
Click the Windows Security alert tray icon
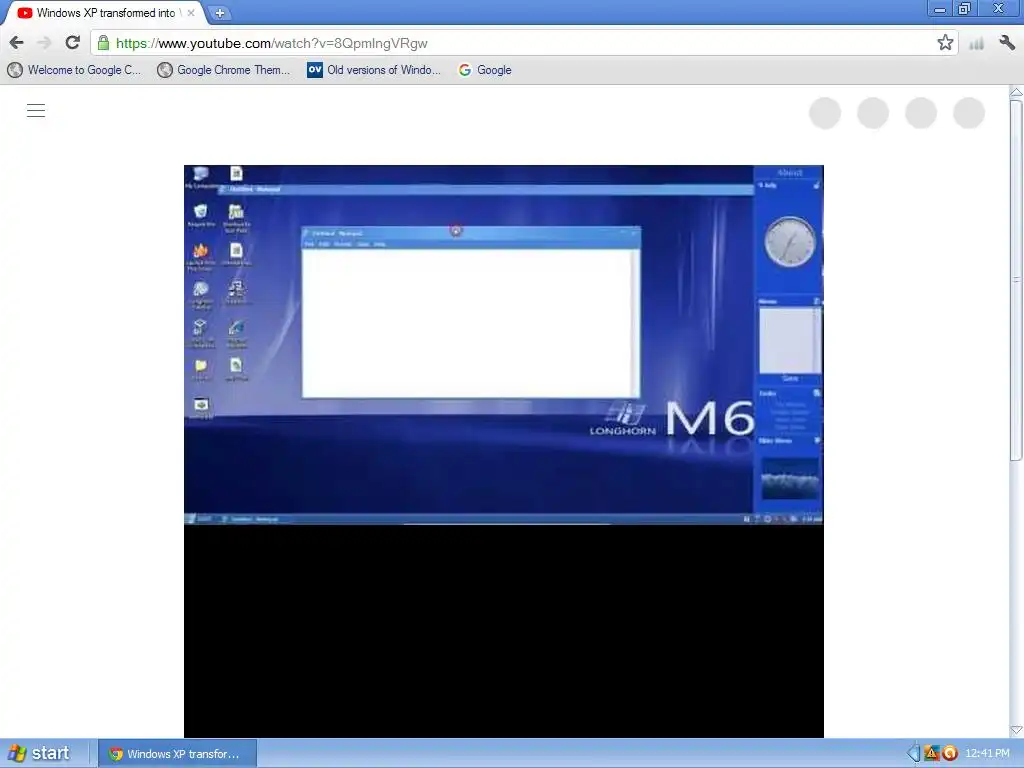coord(932,754)
